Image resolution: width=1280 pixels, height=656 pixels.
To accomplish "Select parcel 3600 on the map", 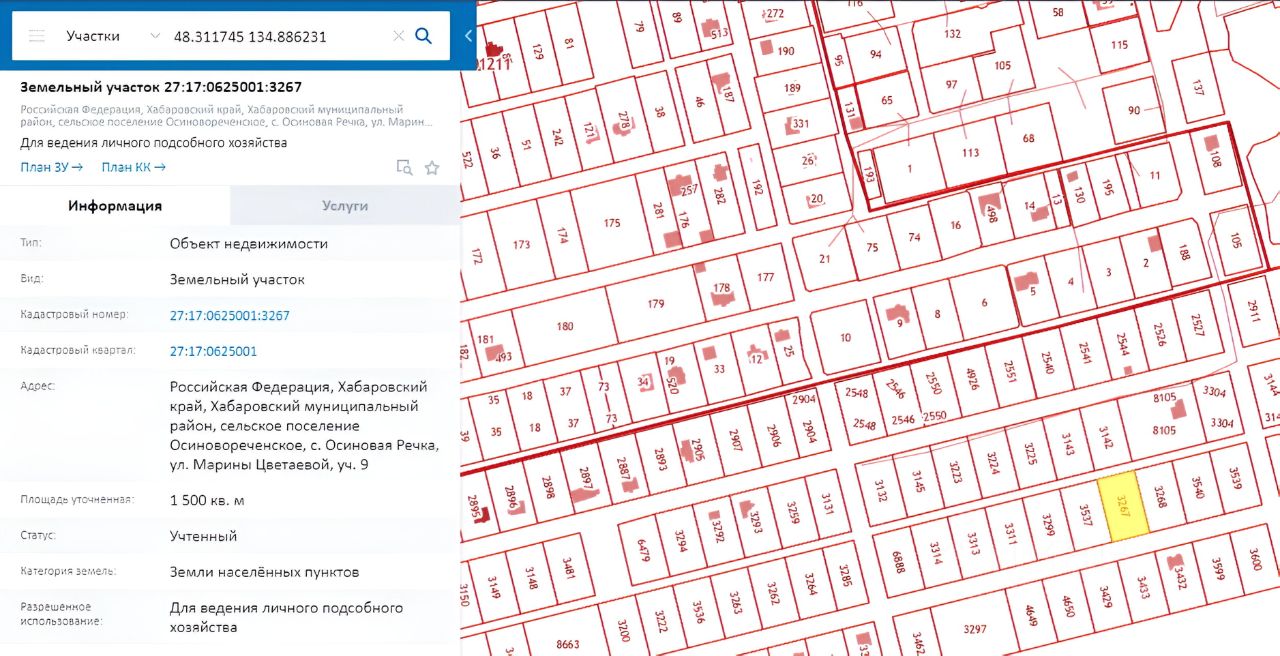I will coord(1255,561).
